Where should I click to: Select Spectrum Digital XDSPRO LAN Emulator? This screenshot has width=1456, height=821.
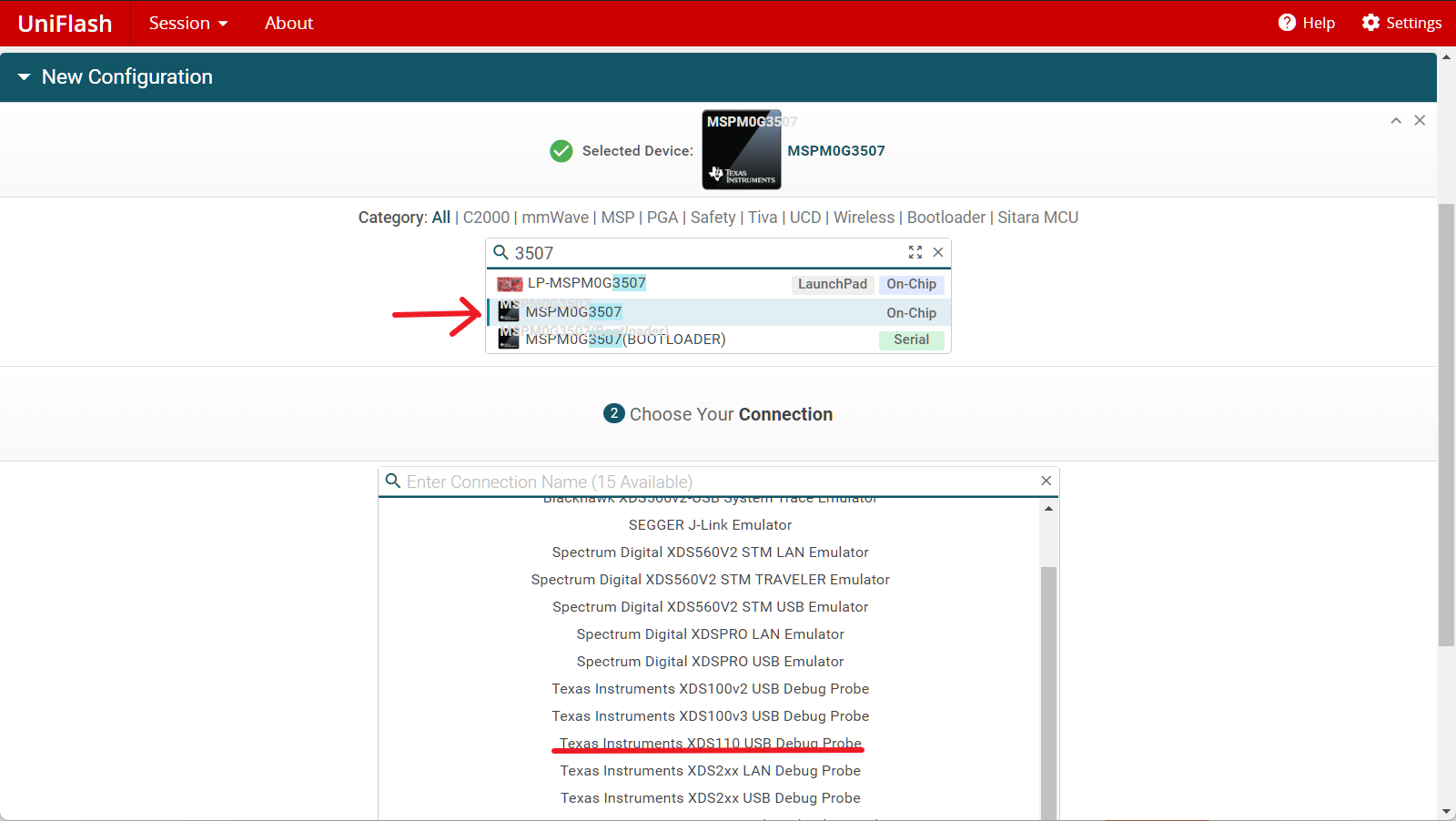(710, 634)
